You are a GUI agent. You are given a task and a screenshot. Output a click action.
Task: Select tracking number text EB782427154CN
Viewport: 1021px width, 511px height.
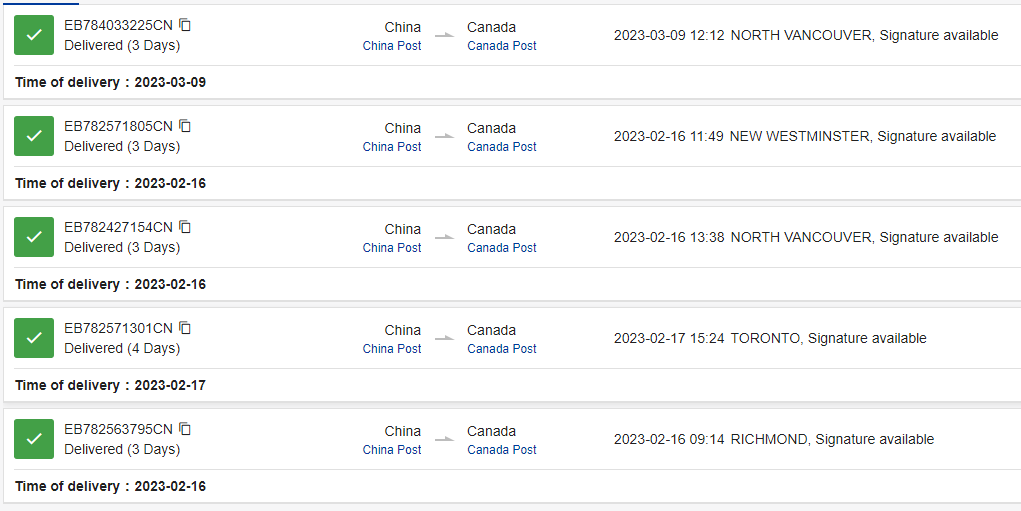[119, 227]
